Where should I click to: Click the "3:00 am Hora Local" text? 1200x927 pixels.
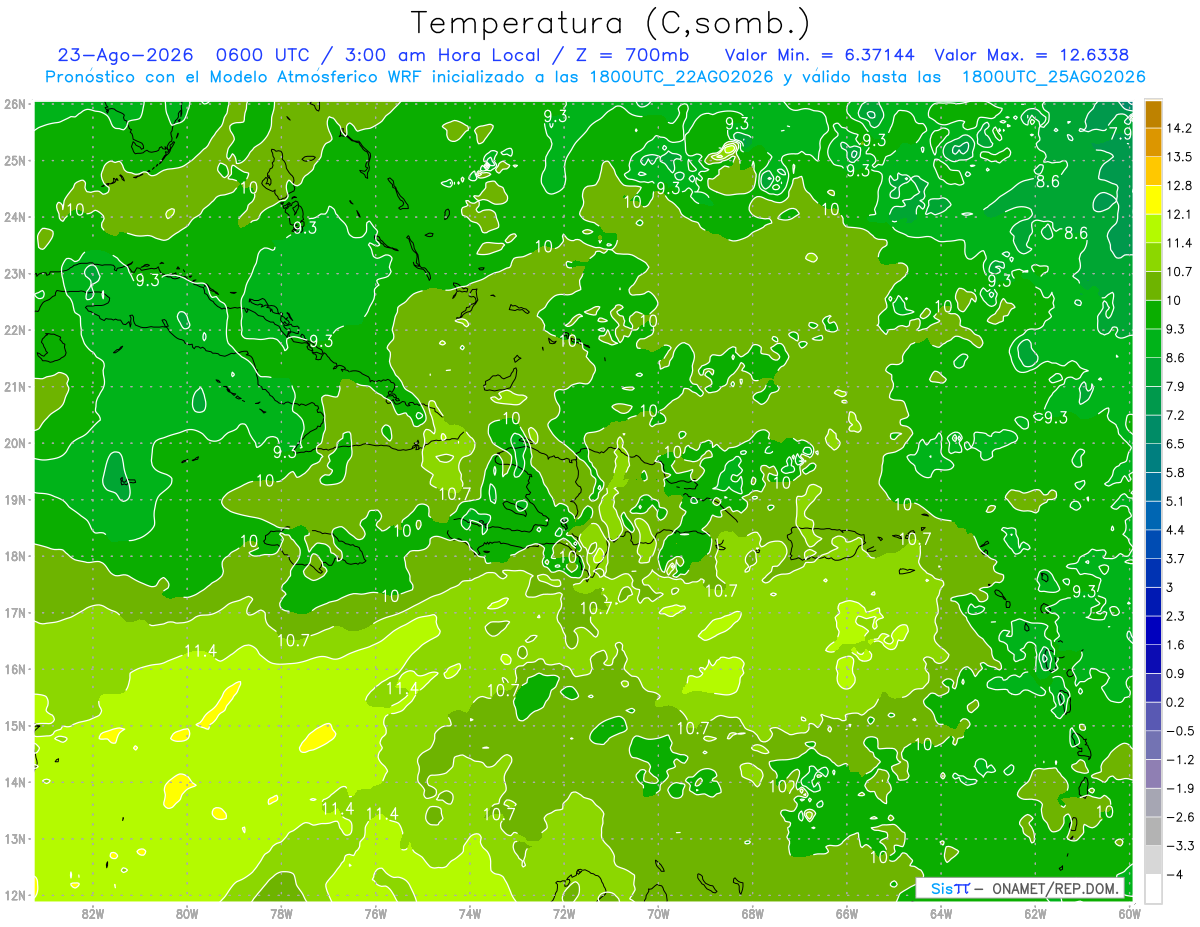tap(441, 55)
